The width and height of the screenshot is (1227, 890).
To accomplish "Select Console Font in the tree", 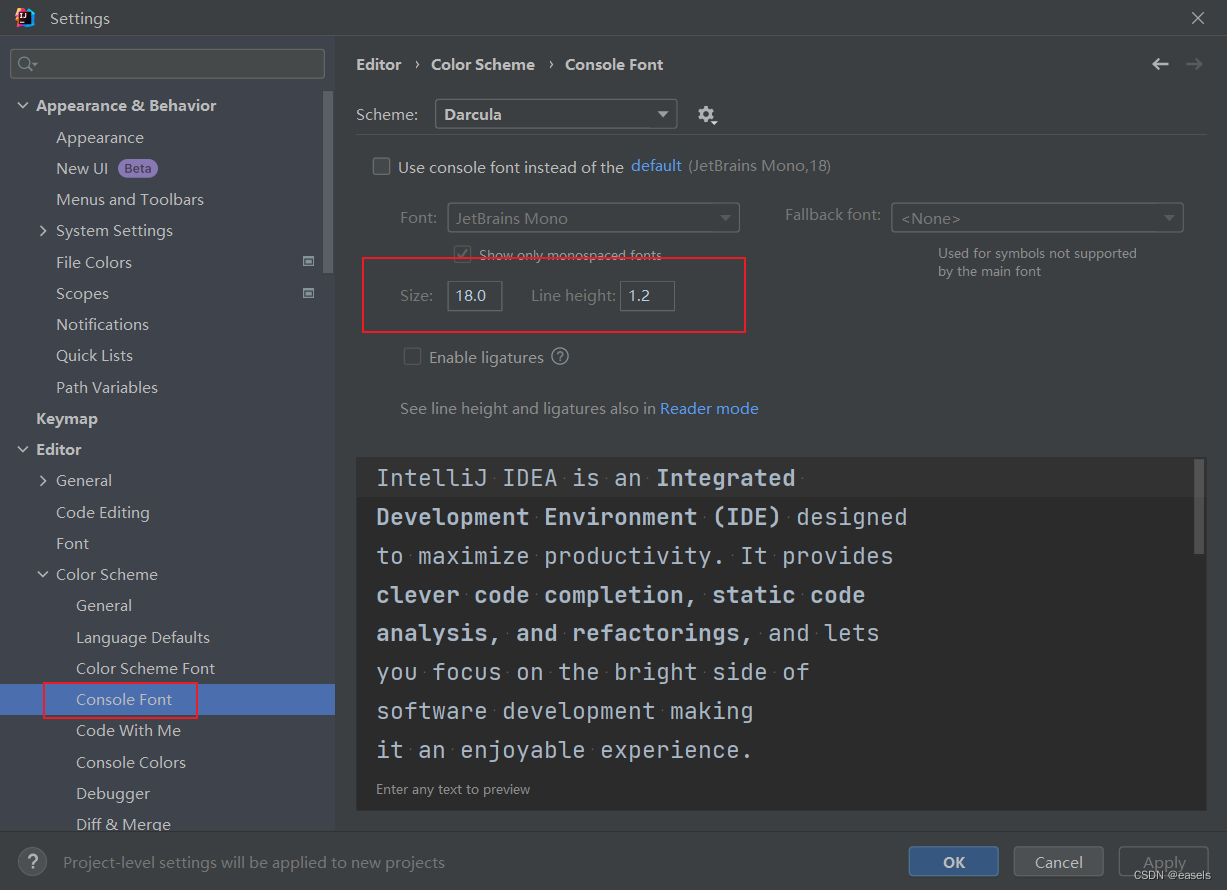I will [x=124, y=699].
